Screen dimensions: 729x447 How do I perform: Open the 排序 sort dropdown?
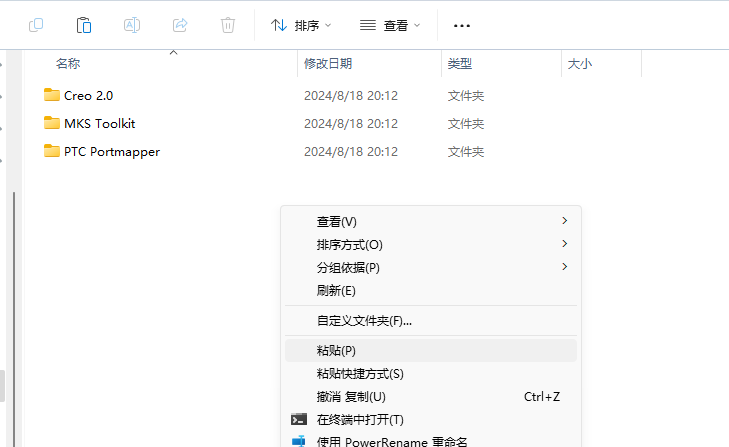pos(301,25)
